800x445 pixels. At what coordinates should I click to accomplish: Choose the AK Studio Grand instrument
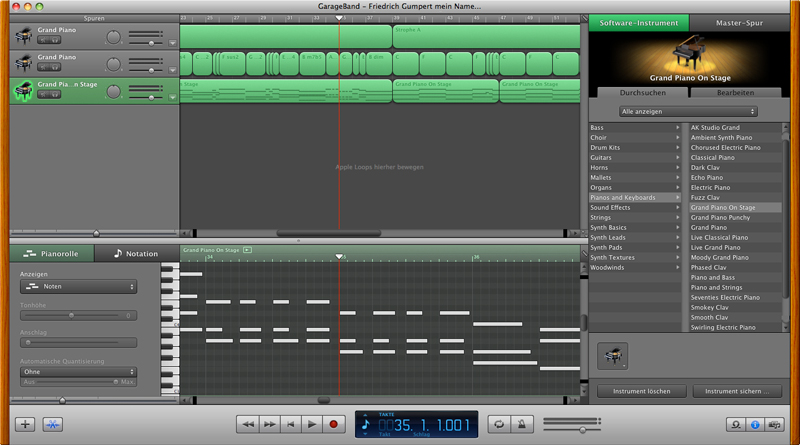tap(735, 128)
